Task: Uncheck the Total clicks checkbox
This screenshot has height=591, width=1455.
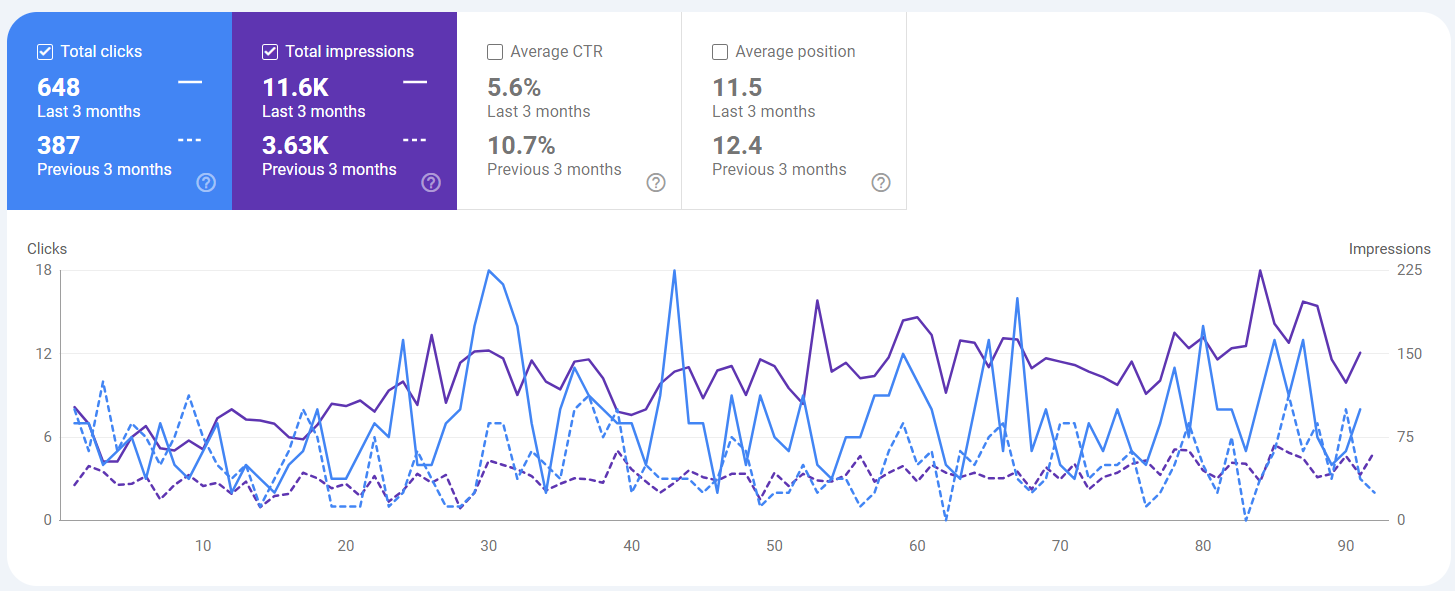Action: [45, 52]
